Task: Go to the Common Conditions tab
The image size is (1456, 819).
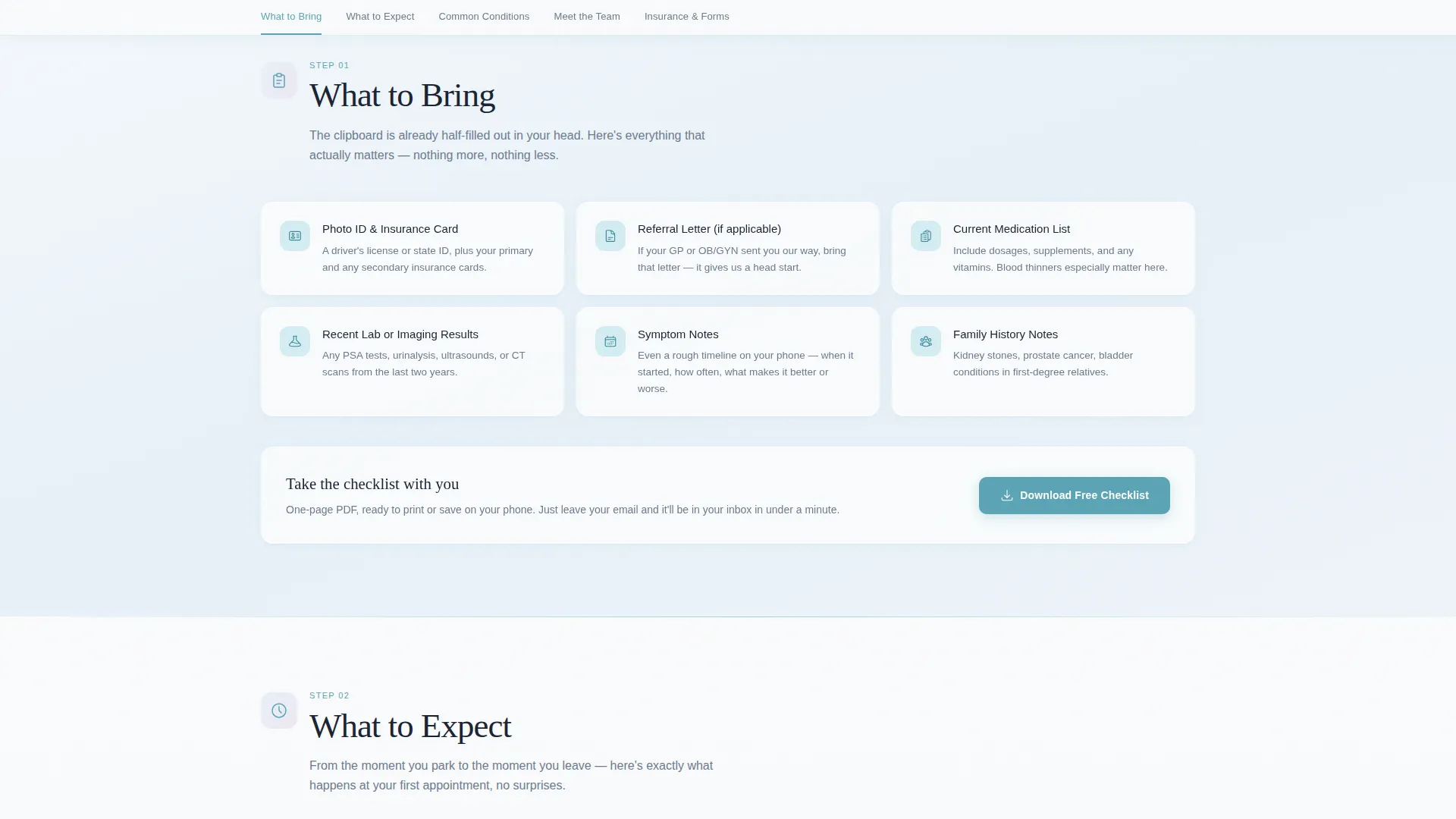Action: pos(484,17)
